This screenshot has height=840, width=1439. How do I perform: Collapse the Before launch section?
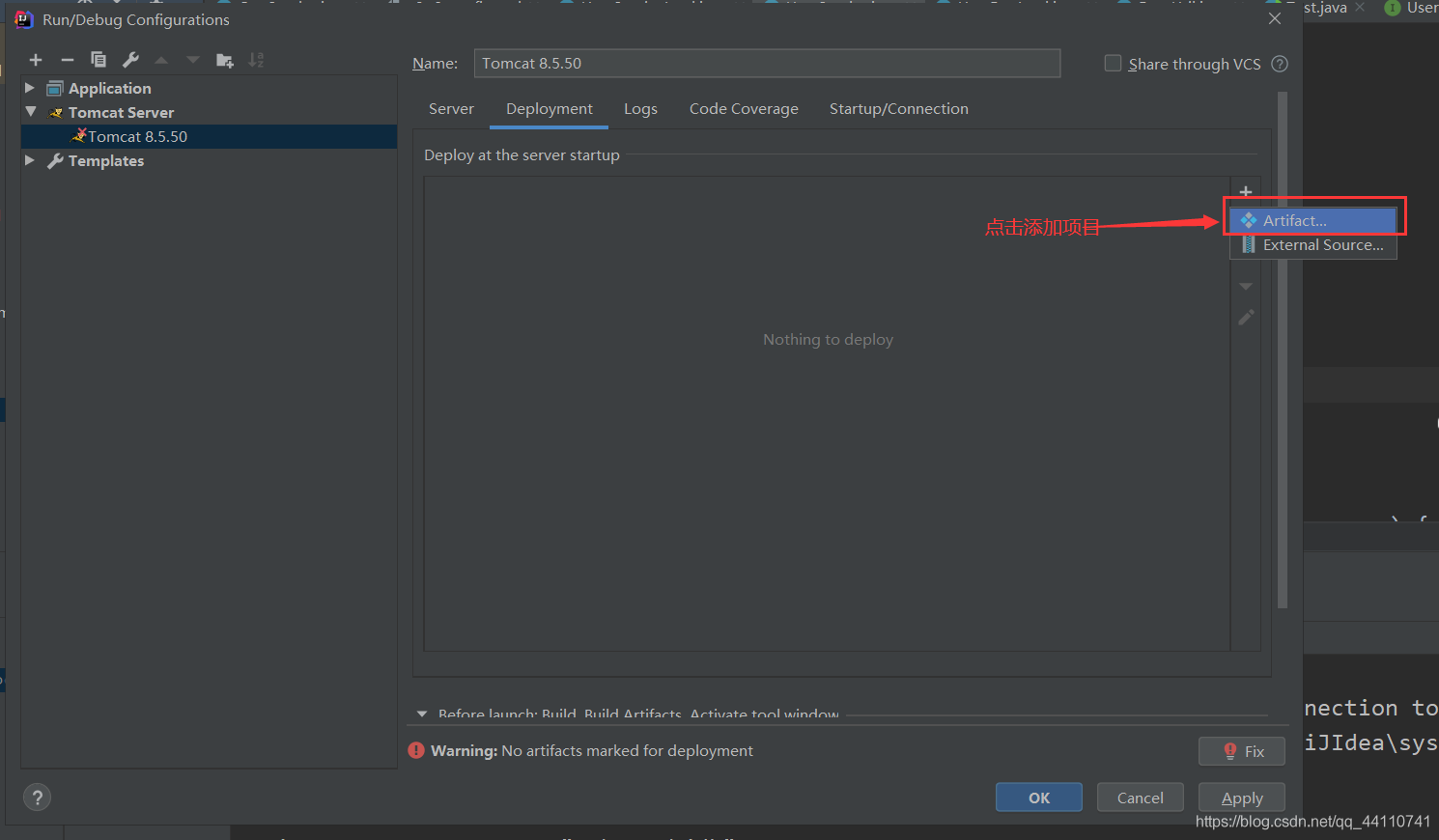(x=422, y=714)
